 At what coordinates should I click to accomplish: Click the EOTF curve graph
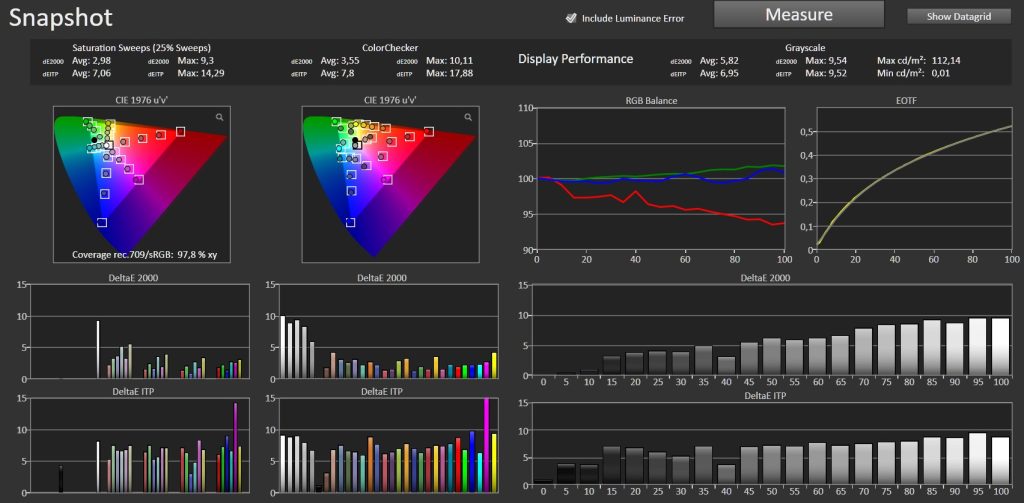click(913, 178)
